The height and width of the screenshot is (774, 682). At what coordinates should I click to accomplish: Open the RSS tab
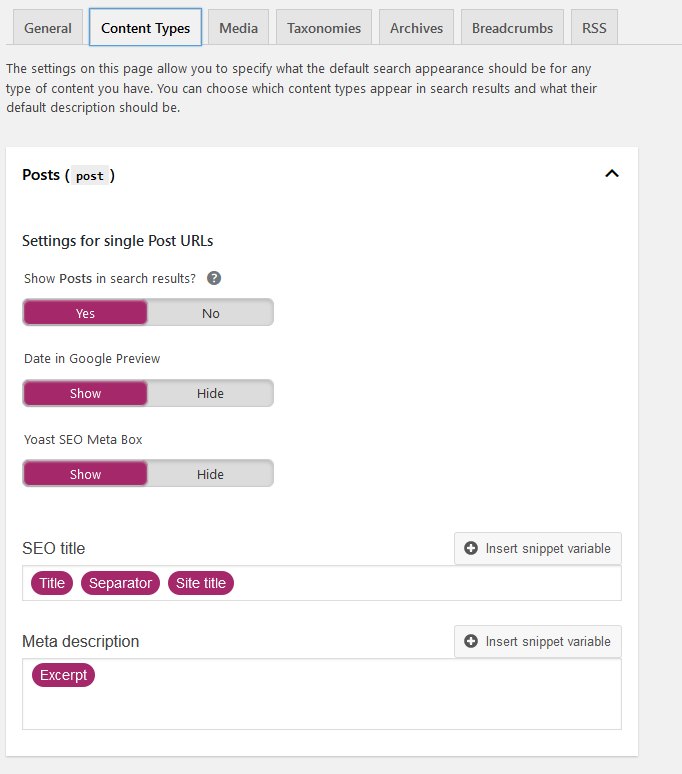point(594,28)
